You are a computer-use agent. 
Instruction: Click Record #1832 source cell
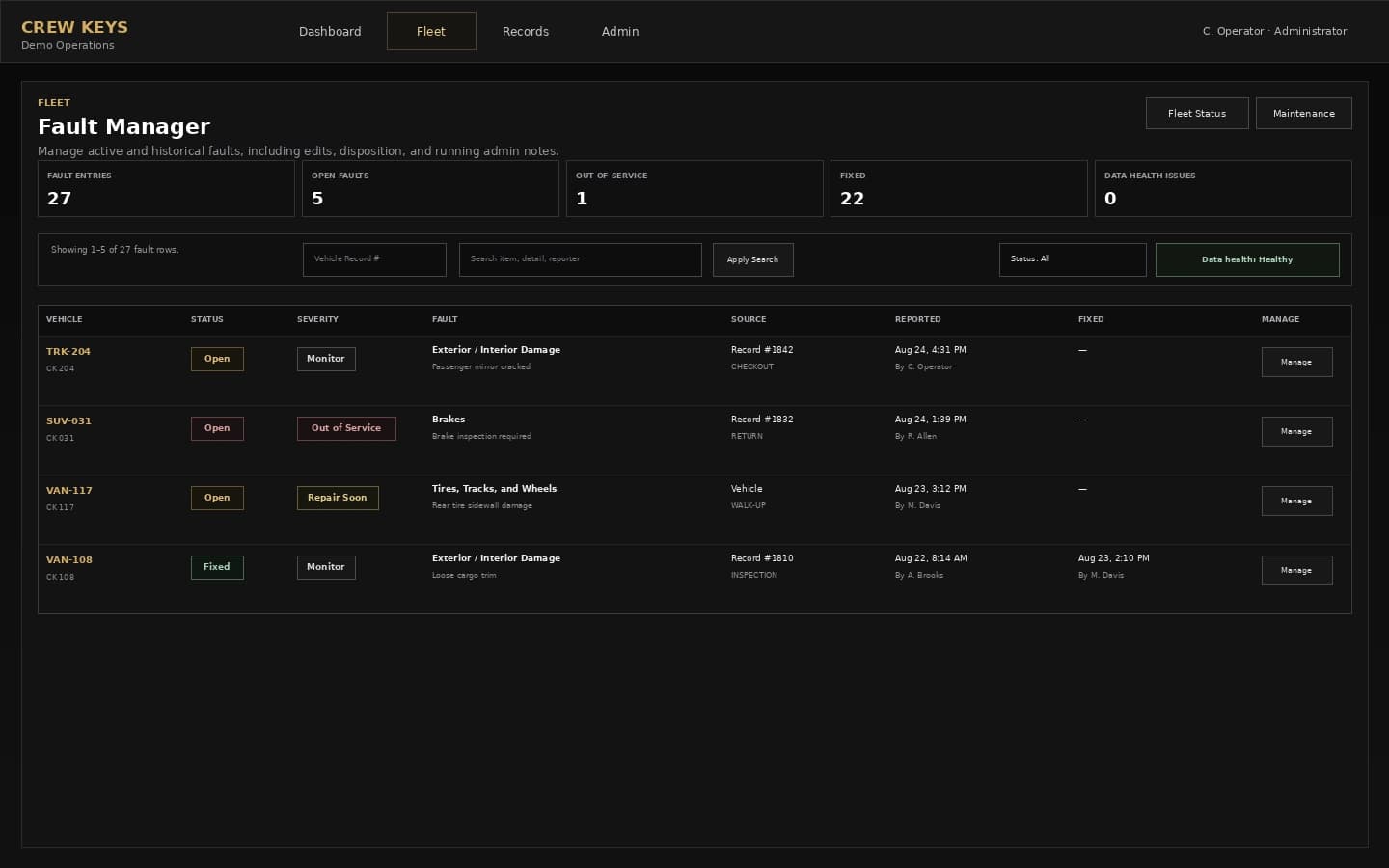point(762,420)
